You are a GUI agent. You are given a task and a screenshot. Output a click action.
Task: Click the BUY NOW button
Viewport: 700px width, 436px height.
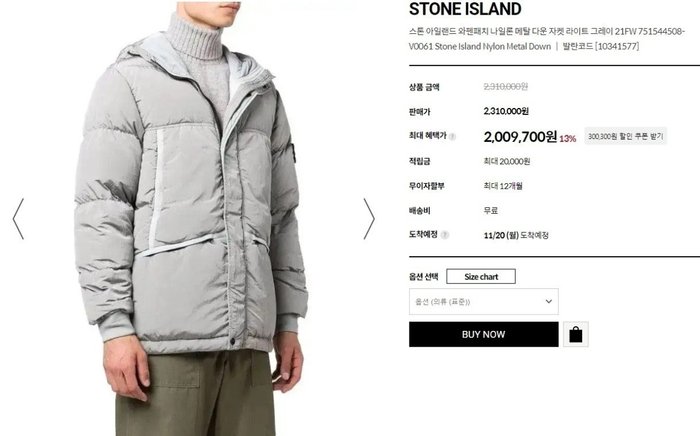pos(483,334)
